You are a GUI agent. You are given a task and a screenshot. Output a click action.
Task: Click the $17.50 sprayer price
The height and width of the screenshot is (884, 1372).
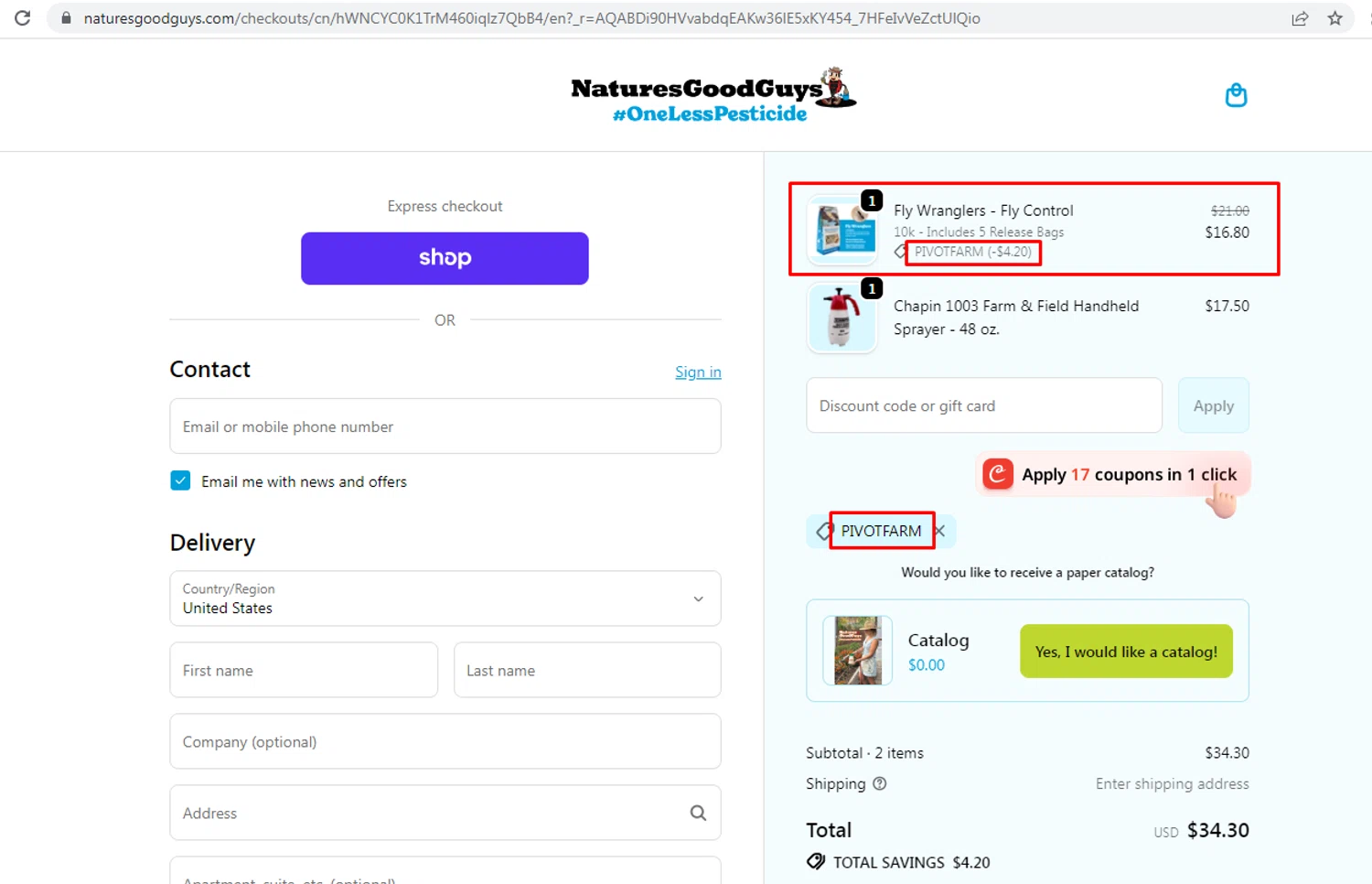point(1227,306)
